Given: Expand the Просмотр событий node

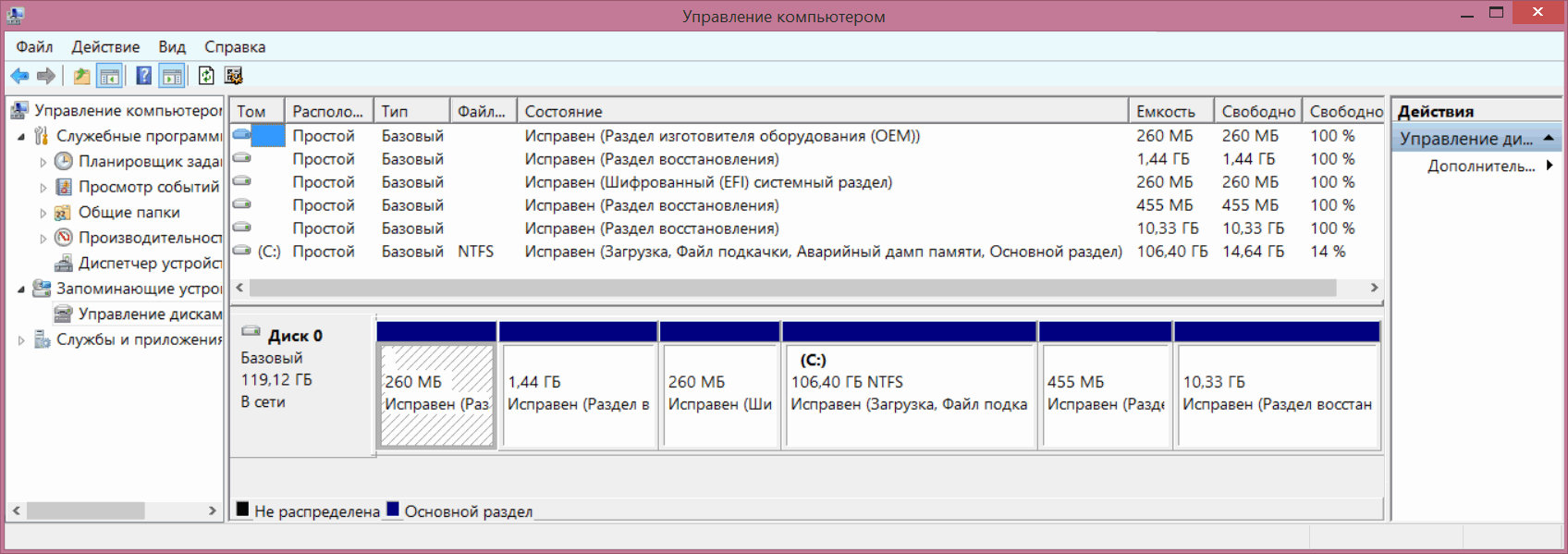Looking at the screenshot, I should click(x=43, y=187).
